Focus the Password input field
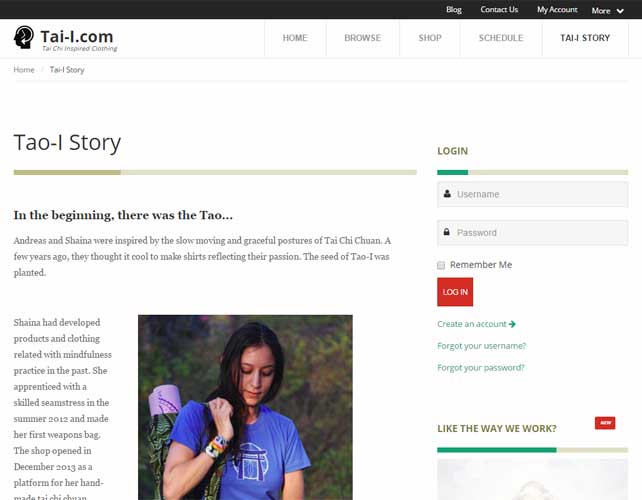642x500 pixels. 532,233
